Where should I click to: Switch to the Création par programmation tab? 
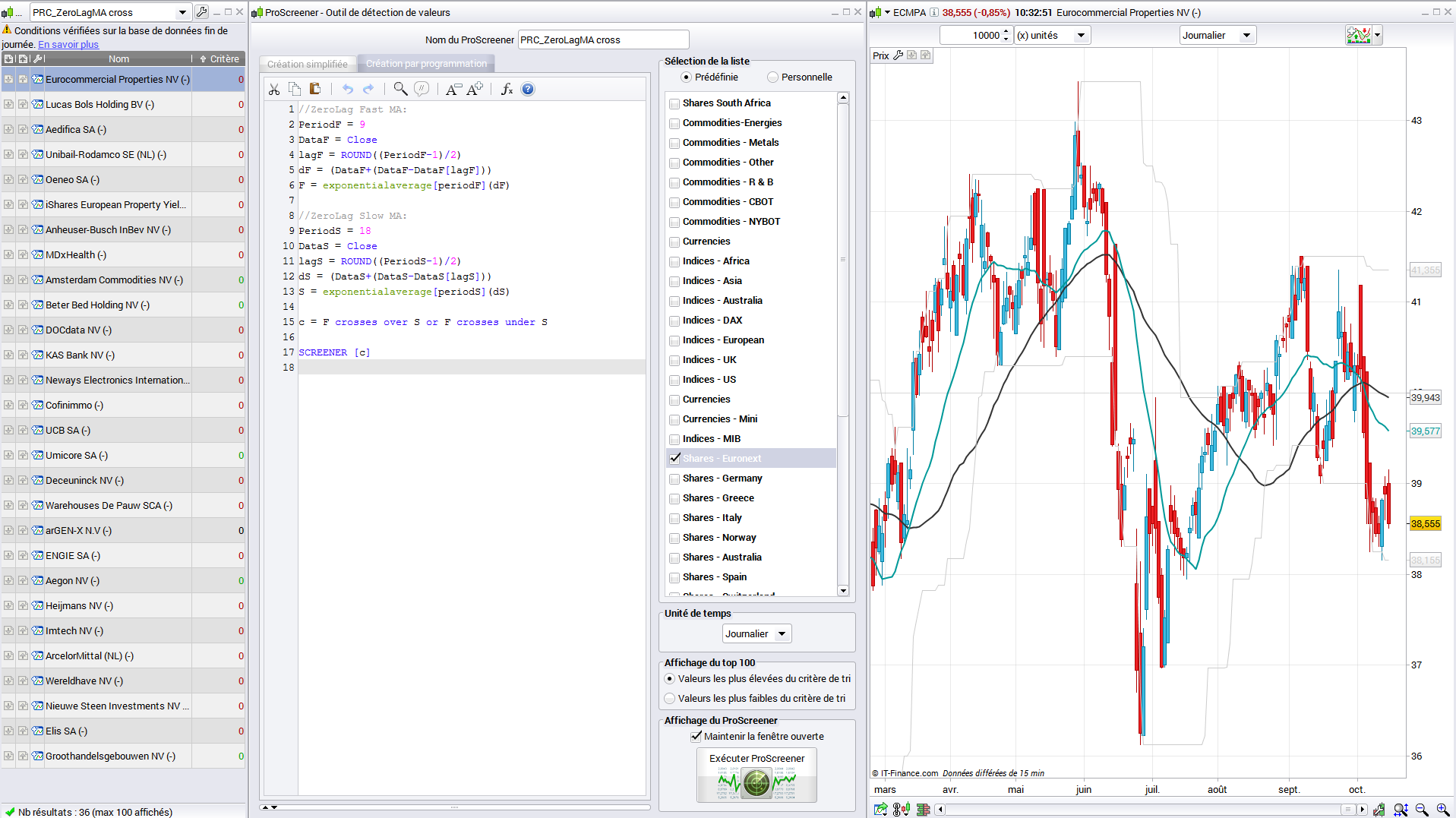426,64
